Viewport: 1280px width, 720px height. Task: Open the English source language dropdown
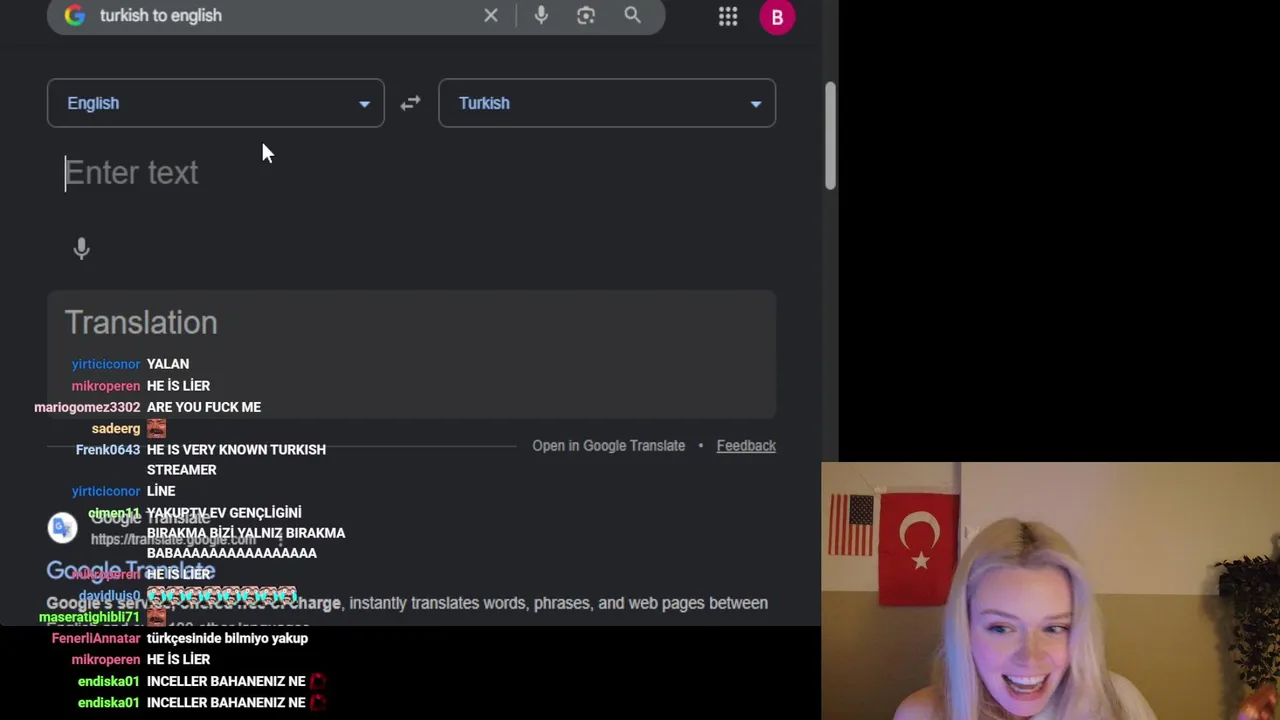[x=215, y=103]
